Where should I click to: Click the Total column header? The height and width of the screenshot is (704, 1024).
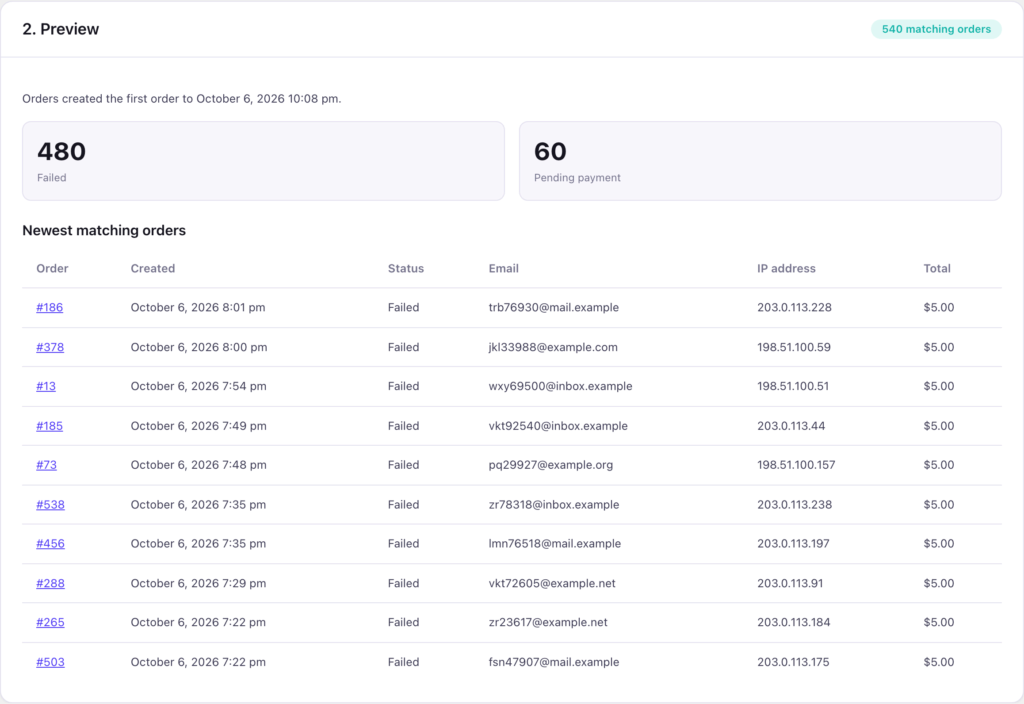[x=937, y=268]
